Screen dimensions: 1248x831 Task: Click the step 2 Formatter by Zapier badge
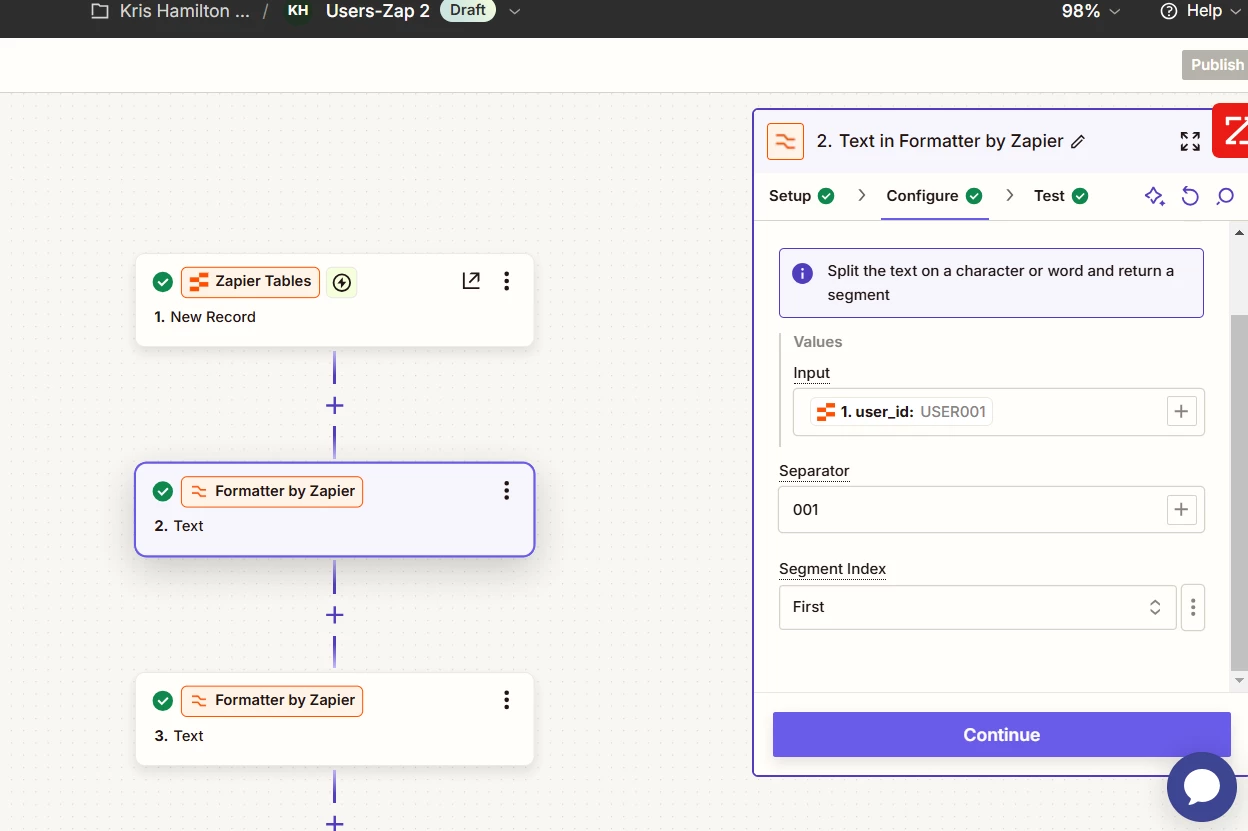tap(272, 491)
